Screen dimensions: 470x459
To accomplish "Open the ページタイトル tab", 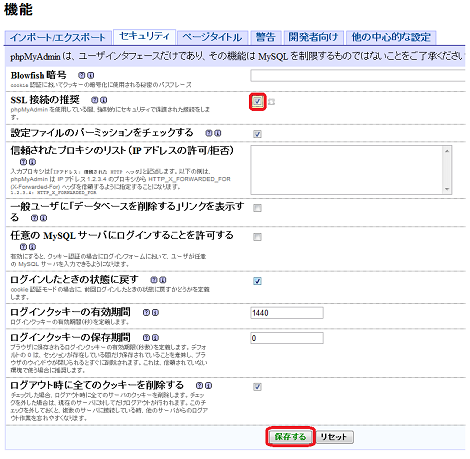I will (212, 37).
